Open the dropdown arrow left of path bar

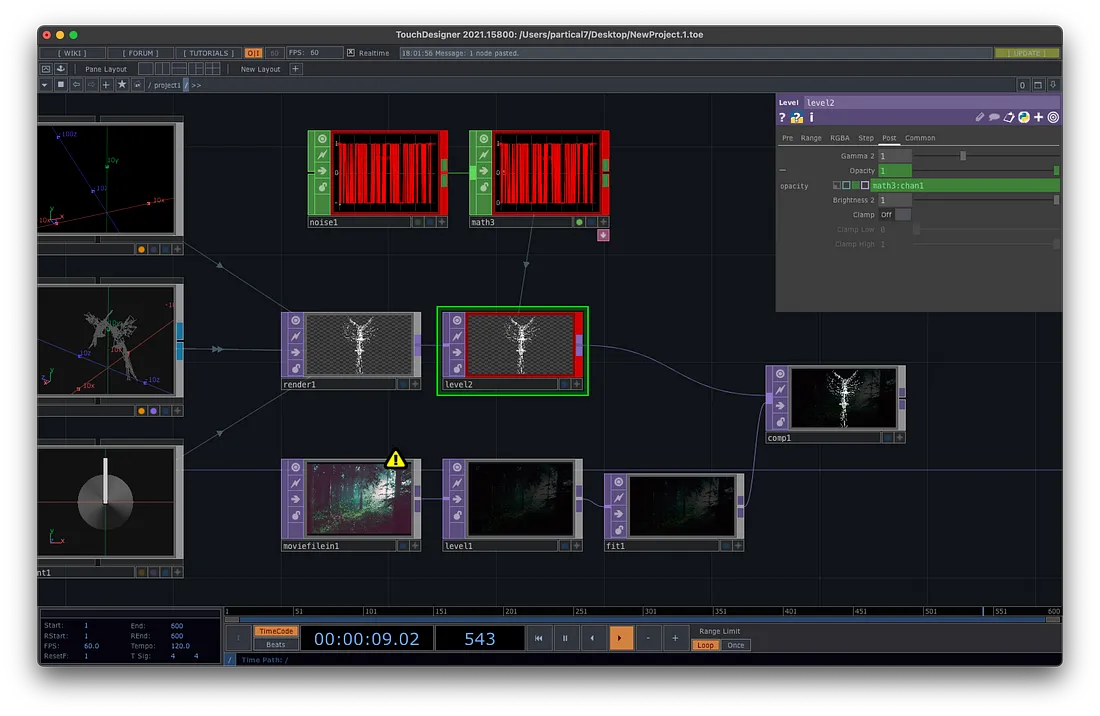pos(46,85)
